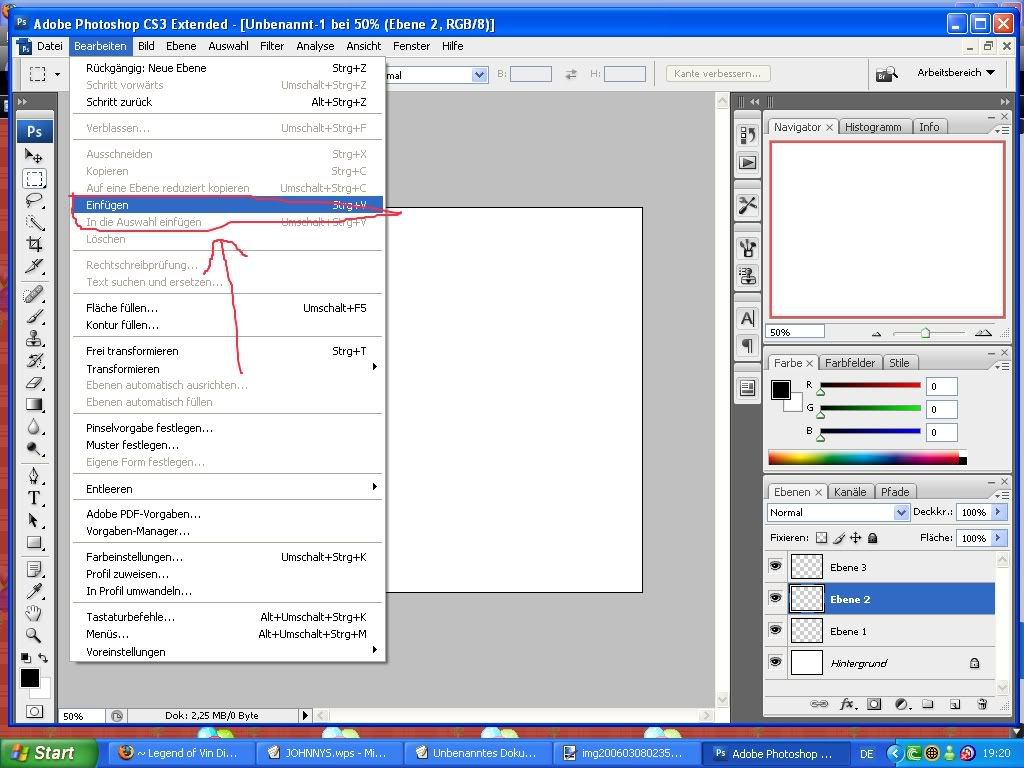Select the Brush tool
1024x768 pixels.
pyautogui.click(x=34, y=317)
